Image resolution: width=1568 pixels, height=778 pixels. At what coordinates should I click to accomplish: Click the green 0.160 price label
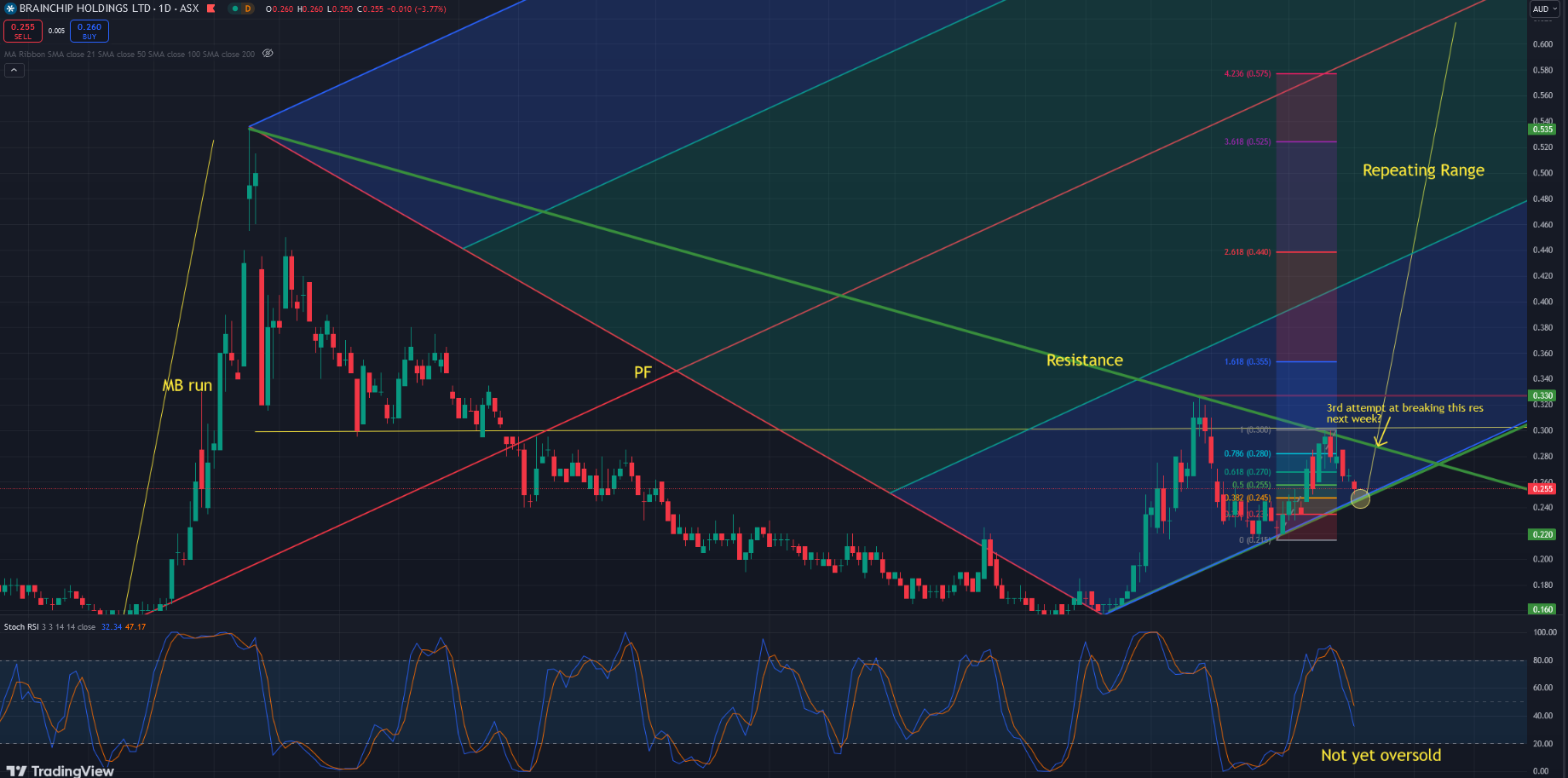coord(1543,609)
